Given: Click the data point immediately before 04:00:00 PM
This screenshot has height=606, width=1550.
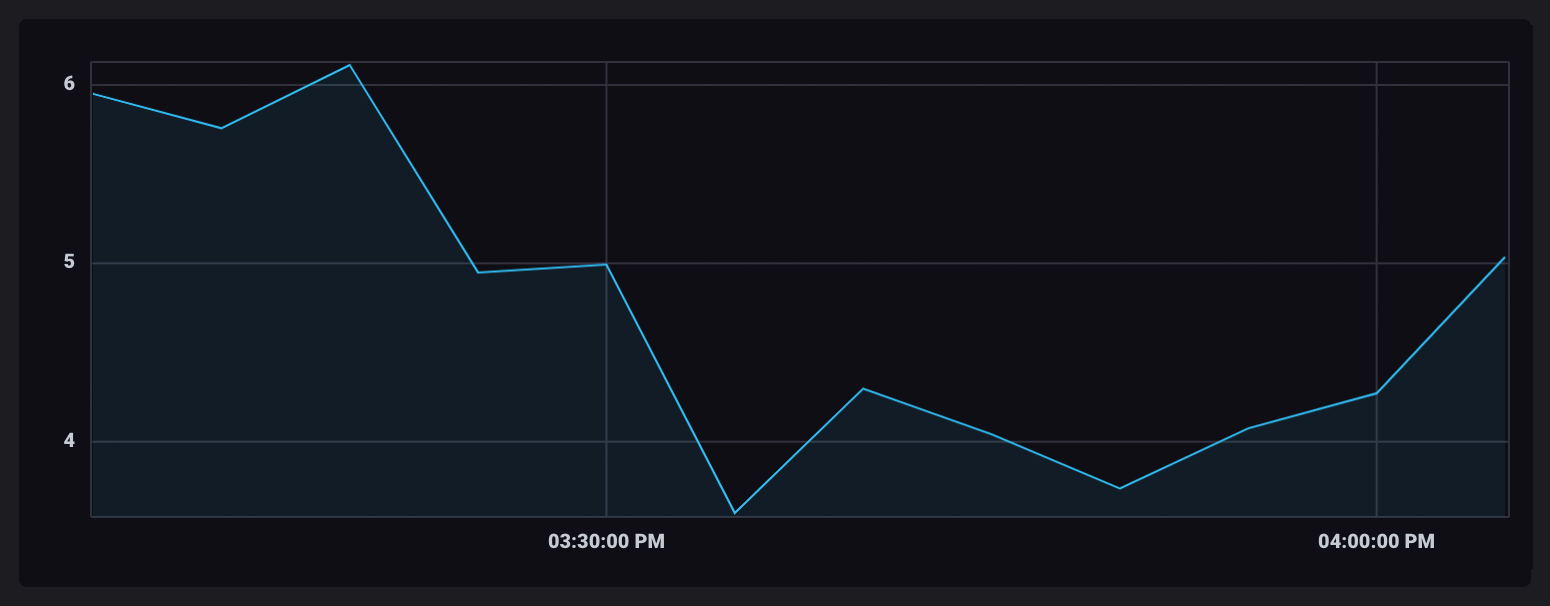Looking at the screenshot, I should 1248,428.
